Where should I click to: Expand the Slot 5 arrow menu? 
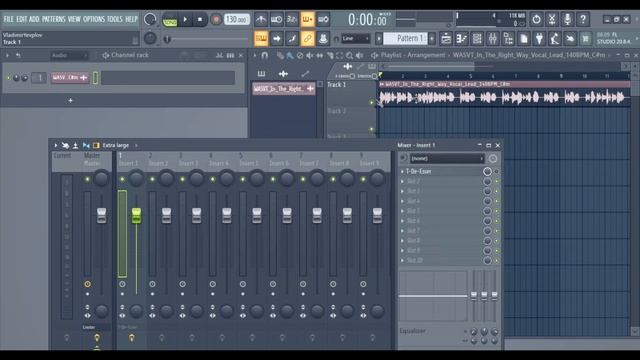[x=402, y=211]
